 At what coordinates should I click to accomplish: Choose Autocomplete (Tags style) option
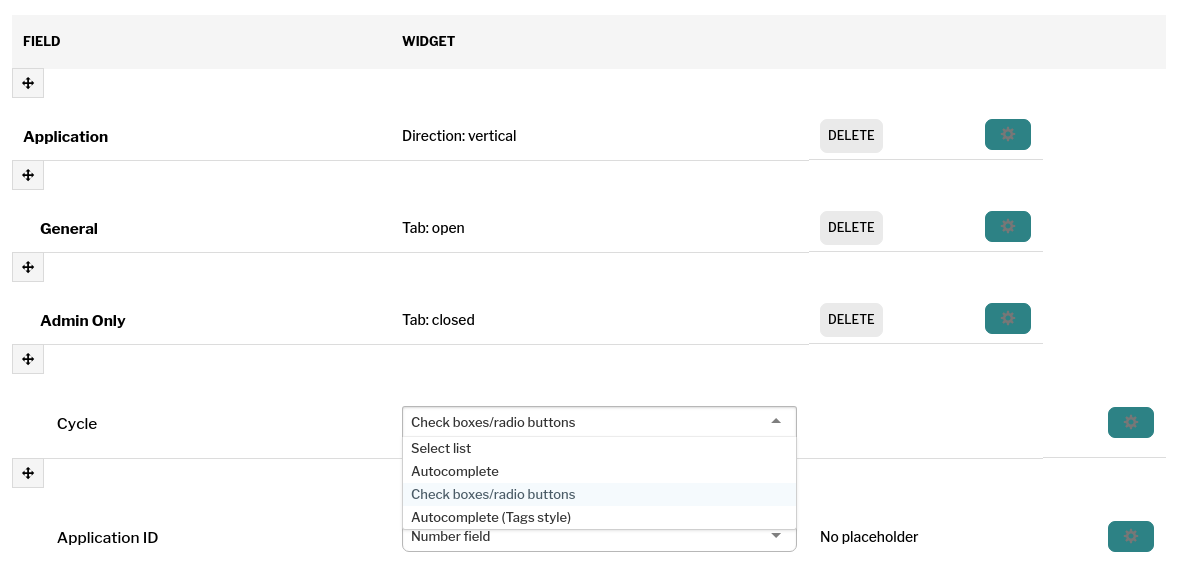click(x=599, y=517)
